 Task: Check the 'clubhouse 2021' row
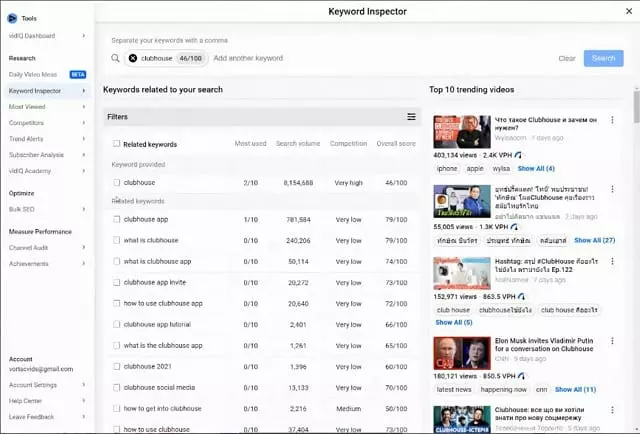(116, 366)
